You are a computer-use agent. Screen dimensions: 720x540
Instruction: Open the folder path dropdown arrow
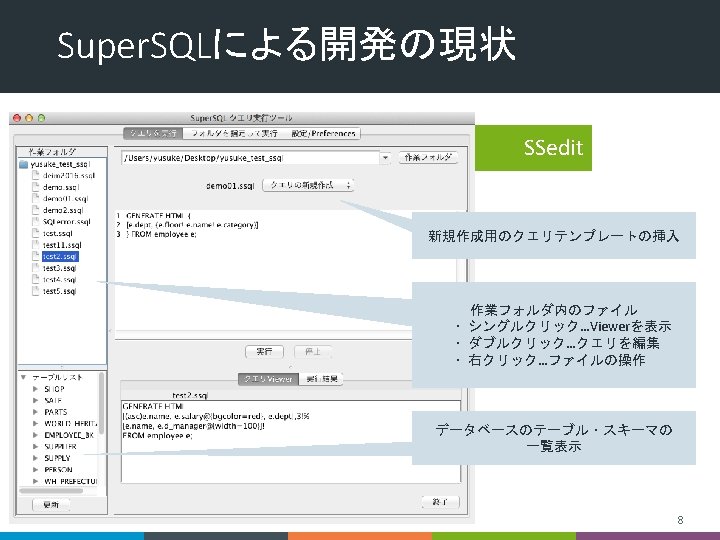[386, 158]
